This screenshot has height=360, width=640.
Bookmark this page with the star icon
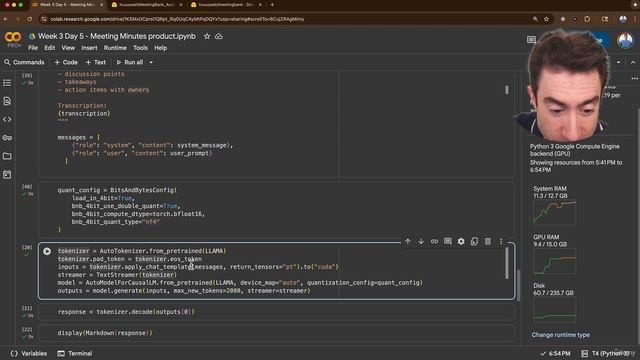click(x=546, y=19)
